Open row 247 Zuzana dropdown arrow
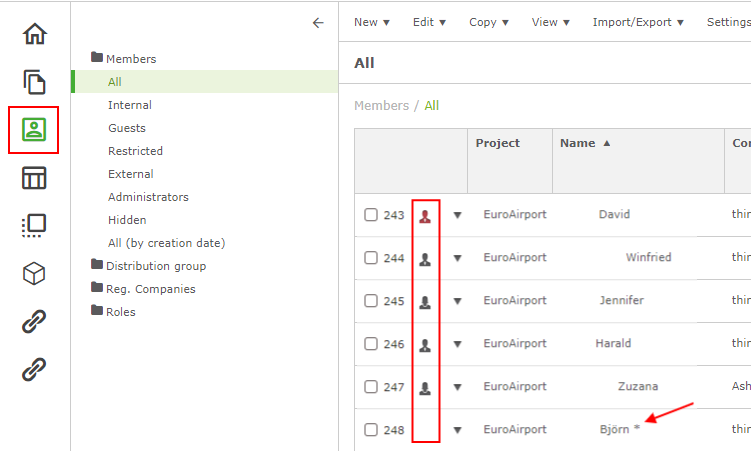 (x=457, y=387)
